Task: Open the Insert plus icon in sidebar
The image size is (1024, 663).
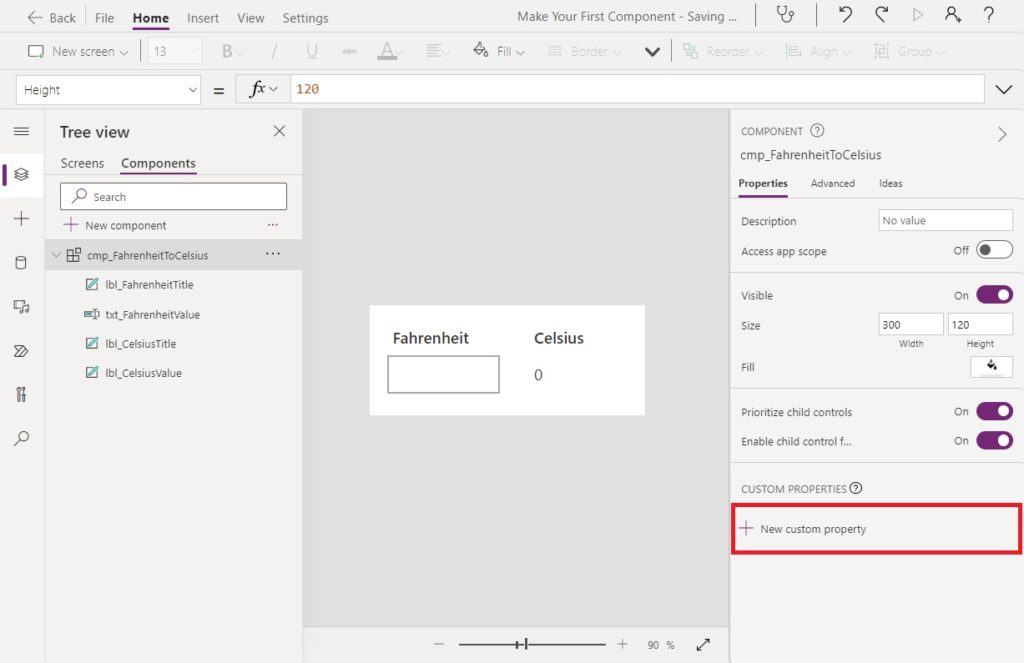Action: (21, 218)
